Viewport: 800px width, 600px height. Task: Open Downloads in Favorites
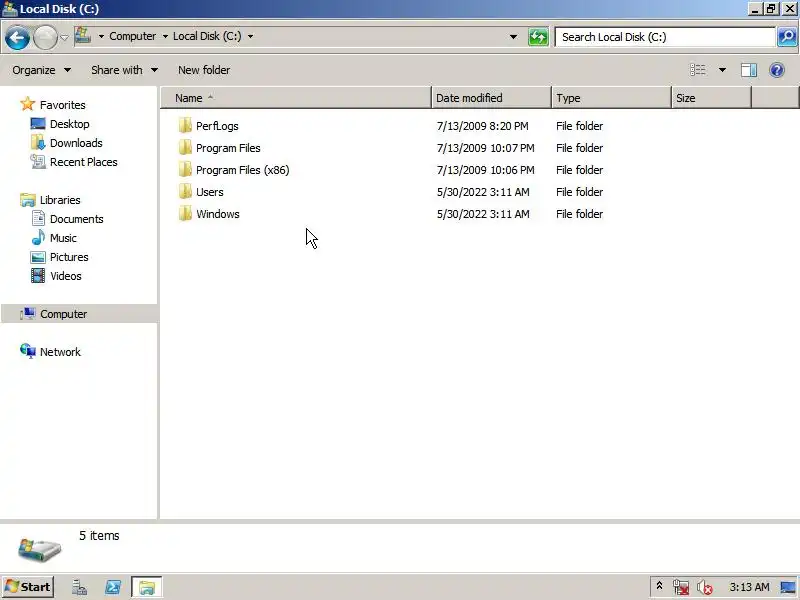[x=76, y=143]
